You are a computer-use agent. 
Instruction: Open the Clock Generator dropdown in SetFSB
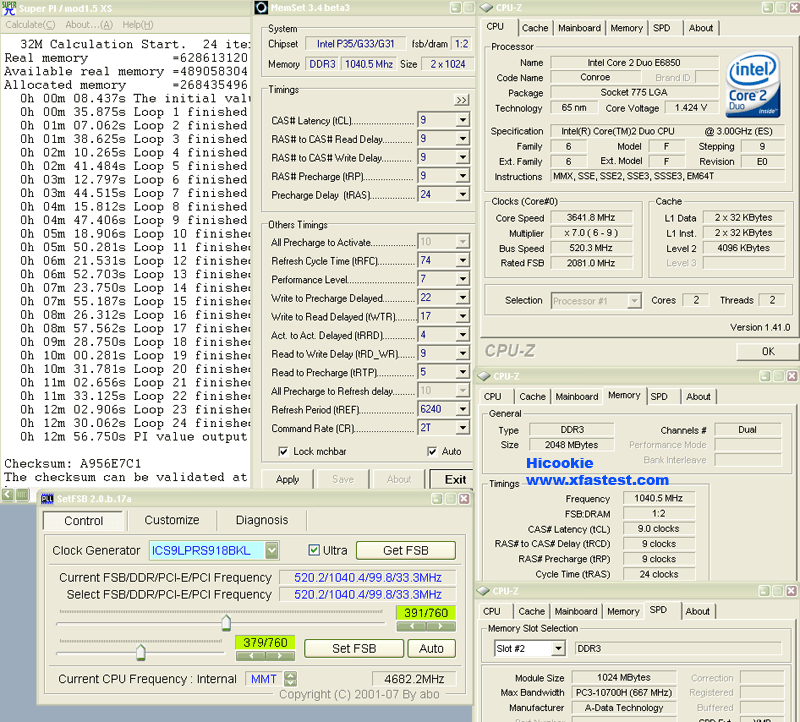tap(272, 550)
